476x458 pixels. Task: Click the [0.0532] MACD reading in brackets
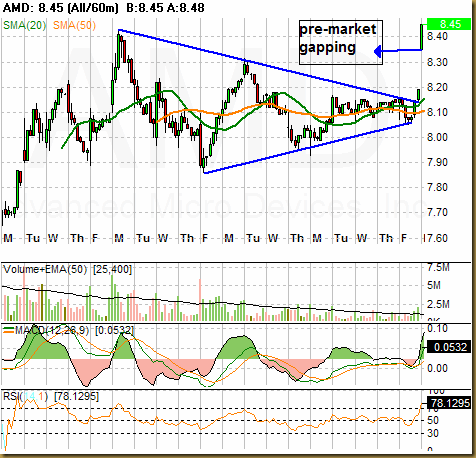coord(114,330)
